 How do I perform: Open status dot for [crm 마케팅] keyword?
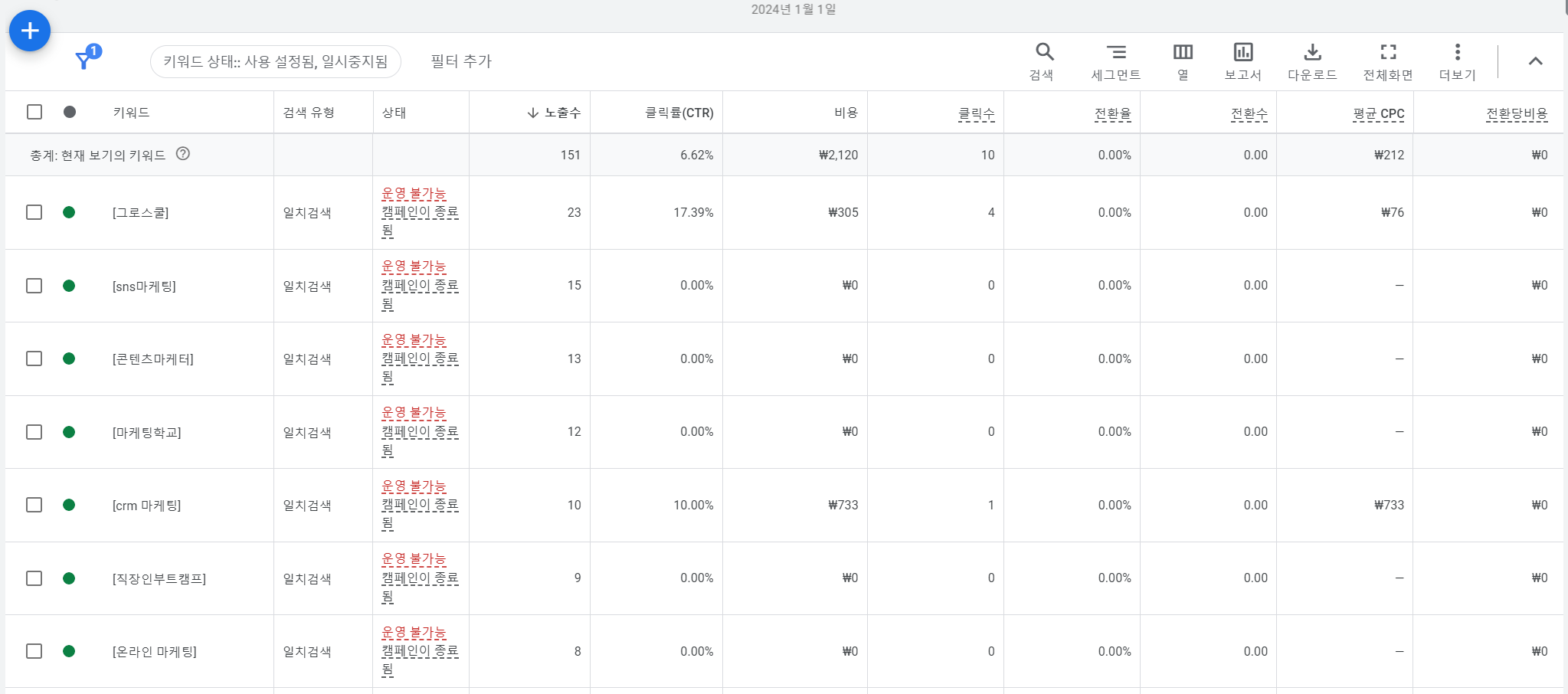coord(69,505)
